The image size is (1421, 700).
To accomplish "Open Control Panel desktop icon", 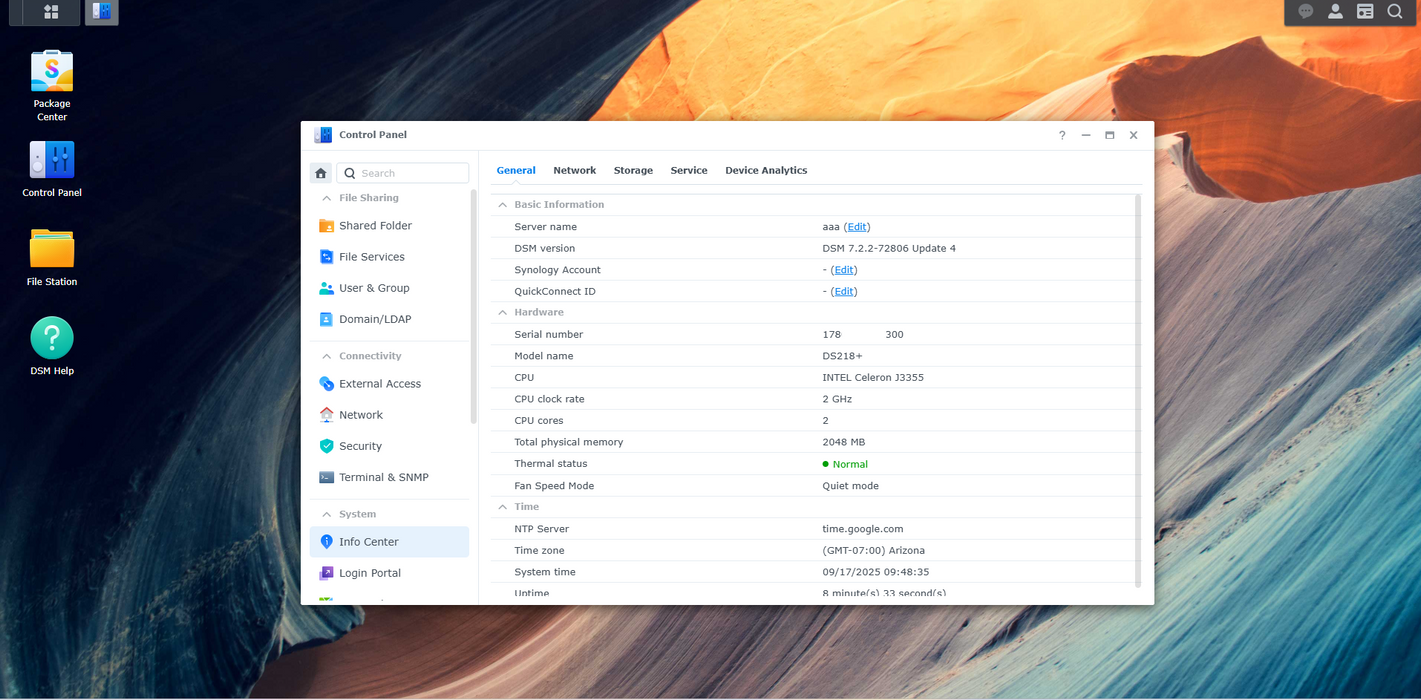I will [x=52, y=168].
